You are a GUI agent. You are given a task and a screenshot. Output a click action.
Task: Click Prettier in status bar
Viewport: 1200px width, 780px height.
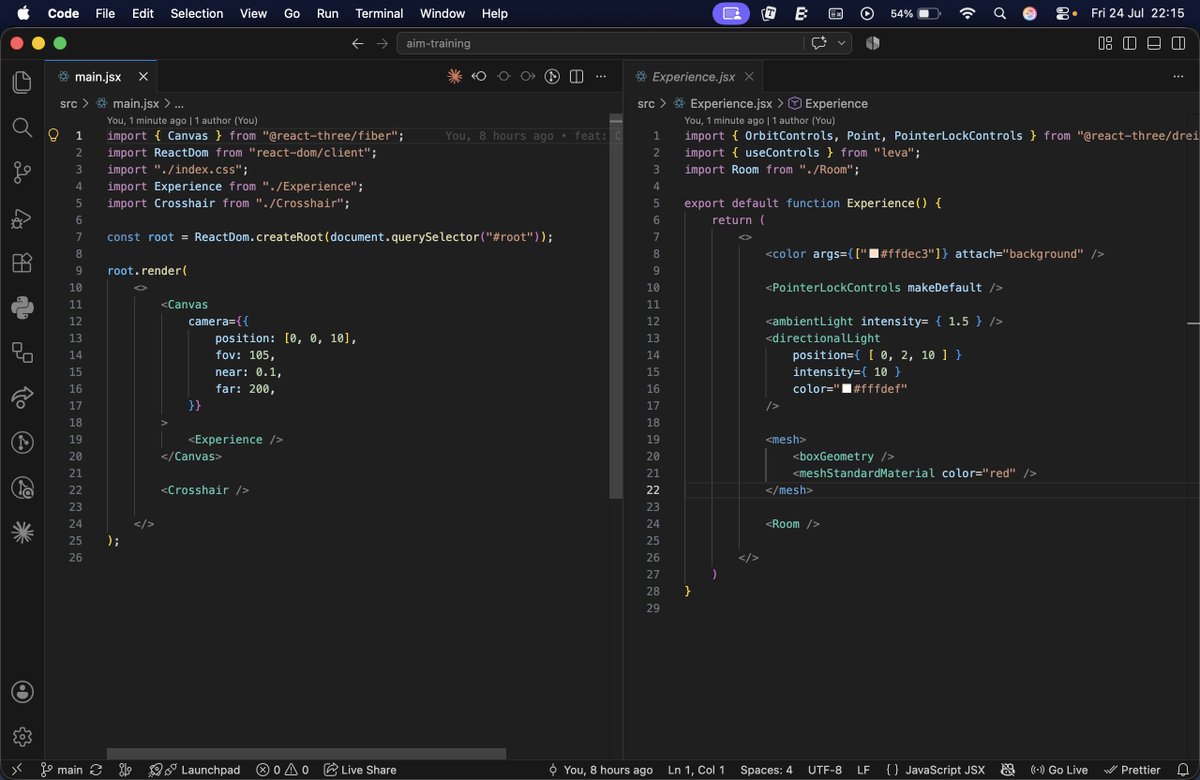[1131, 770]
